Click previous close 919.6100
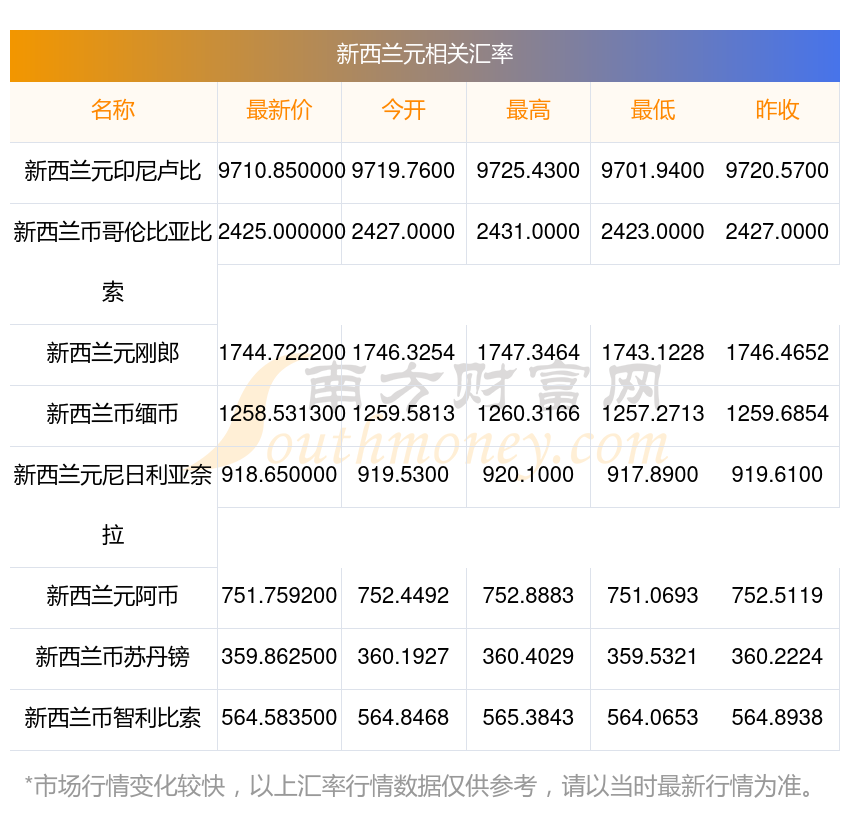This screenshot has width=850, height=817. pos(777,475)
